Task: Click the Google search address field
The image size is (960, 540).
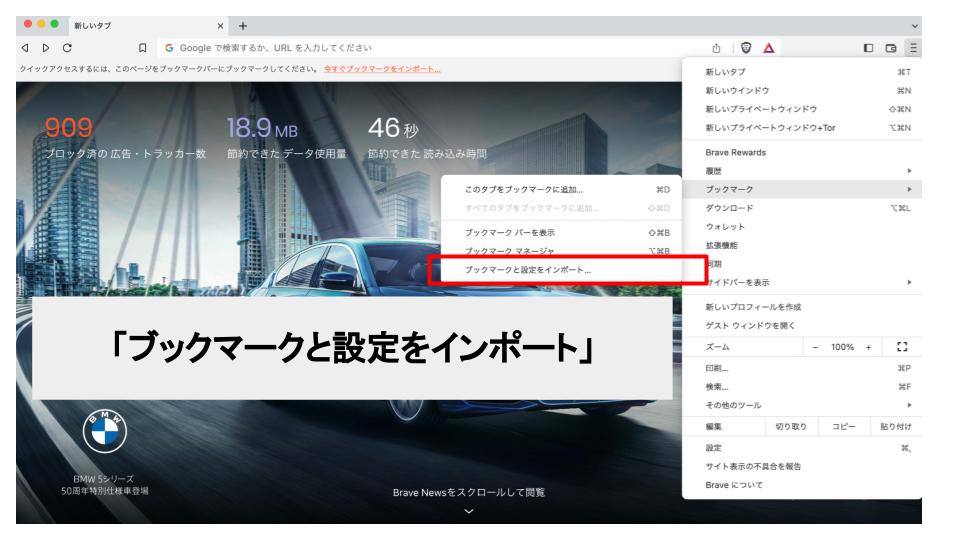Action: coord(429,48)
